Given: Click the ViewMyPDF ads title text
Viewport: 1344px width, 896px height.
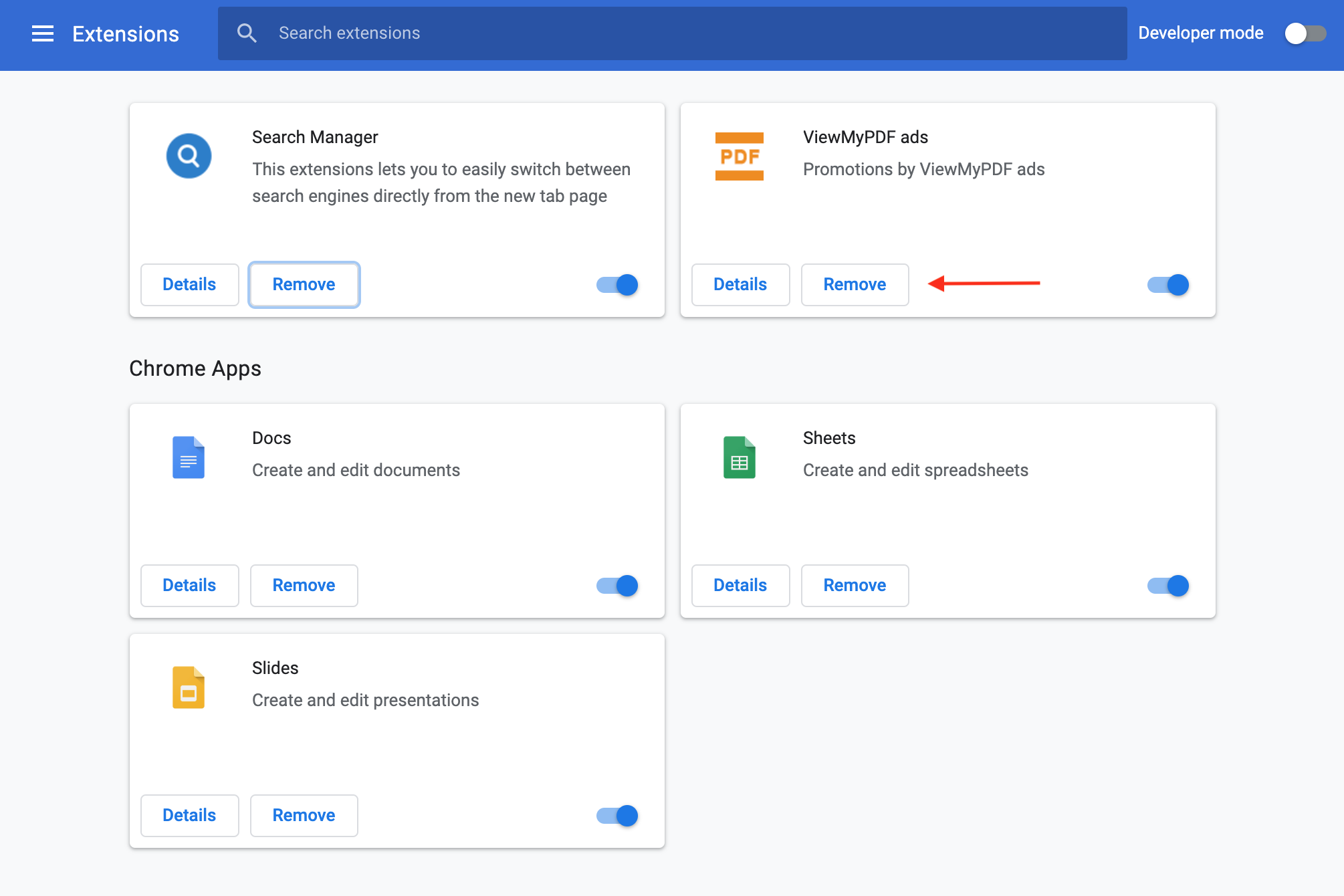Looking at the screenshot, I should pyautogui.click(x=865, y=137).
